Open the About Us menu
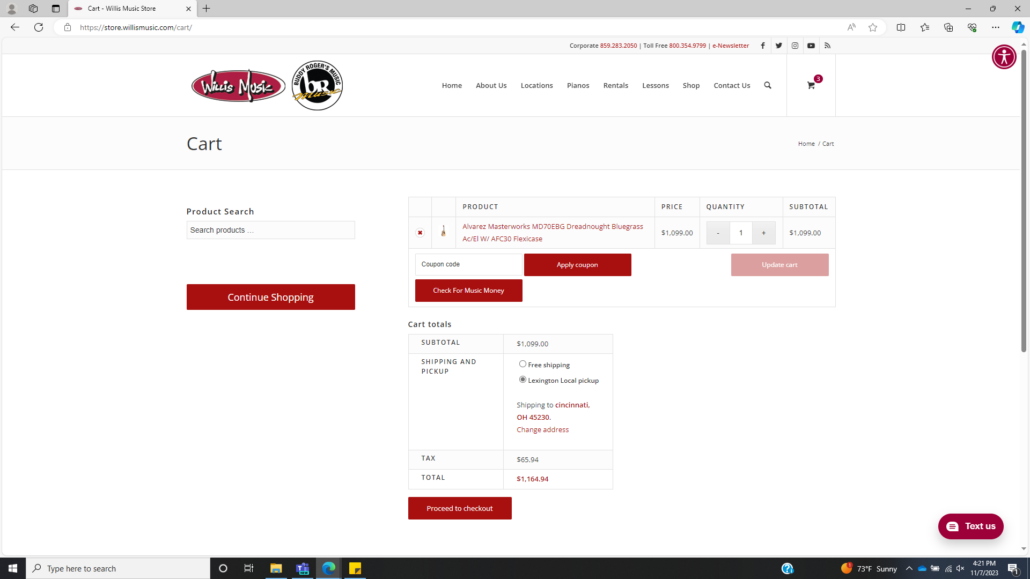The width and height of the screenshot is (1030, 579). click(x=491, y=85)
